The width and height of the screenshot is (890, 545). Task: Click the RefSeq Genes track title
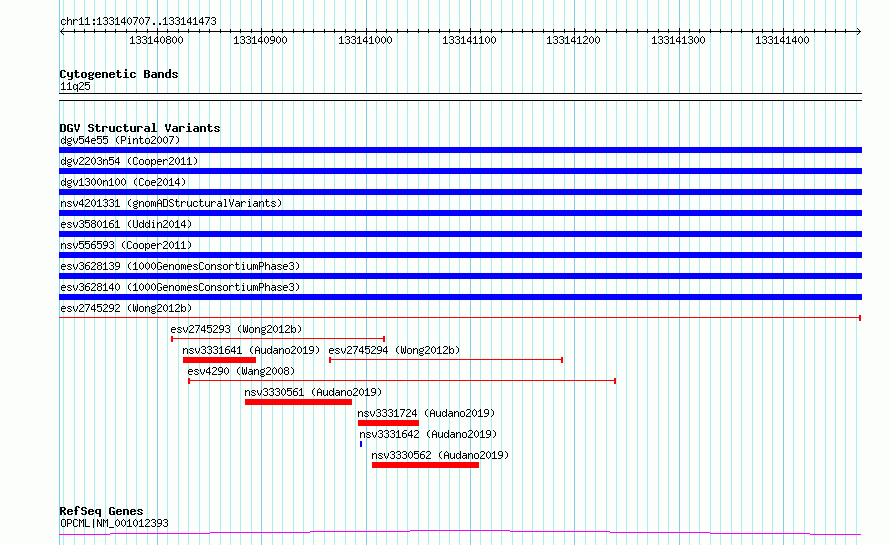click(101, 511)
